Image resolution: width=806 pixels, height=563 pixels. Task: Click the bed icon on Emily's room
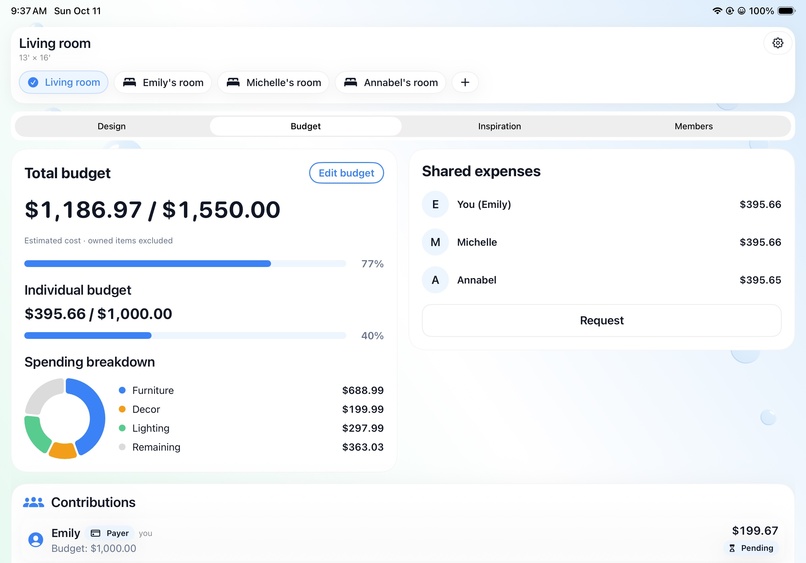(x=130, y=82)
